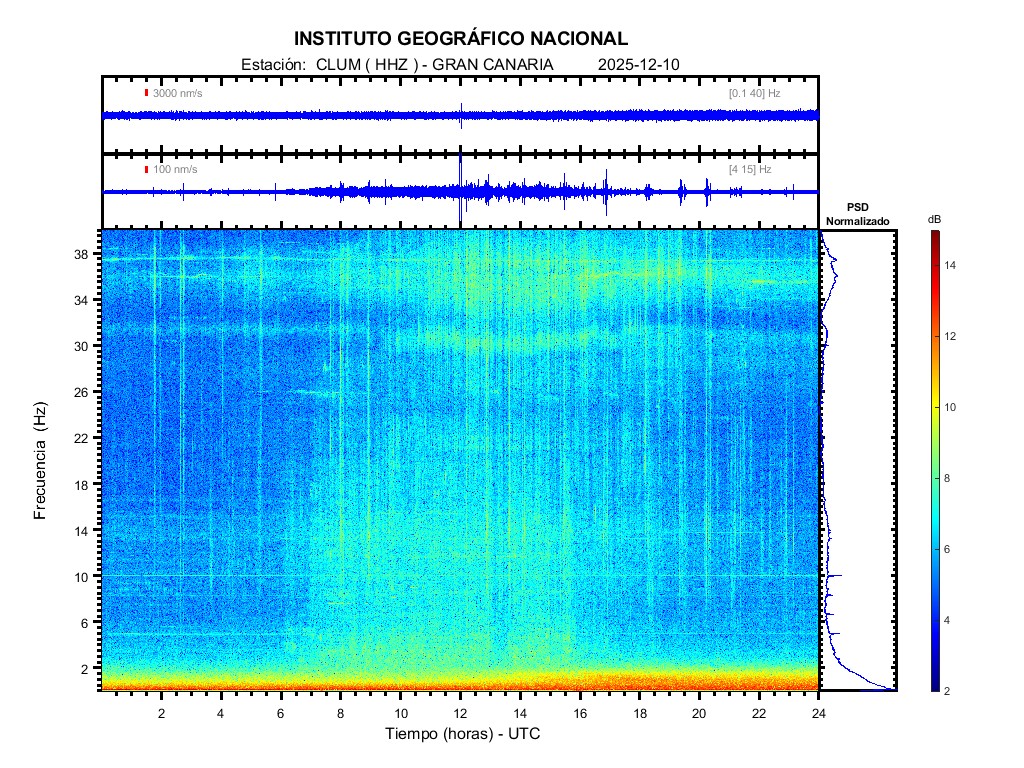Image resolution: width=1024 pixels, height=768 pixels.
Task: Click the red 3000 nm/s scale bar marker
Action: pyautogui.click(x=147, y=93)
